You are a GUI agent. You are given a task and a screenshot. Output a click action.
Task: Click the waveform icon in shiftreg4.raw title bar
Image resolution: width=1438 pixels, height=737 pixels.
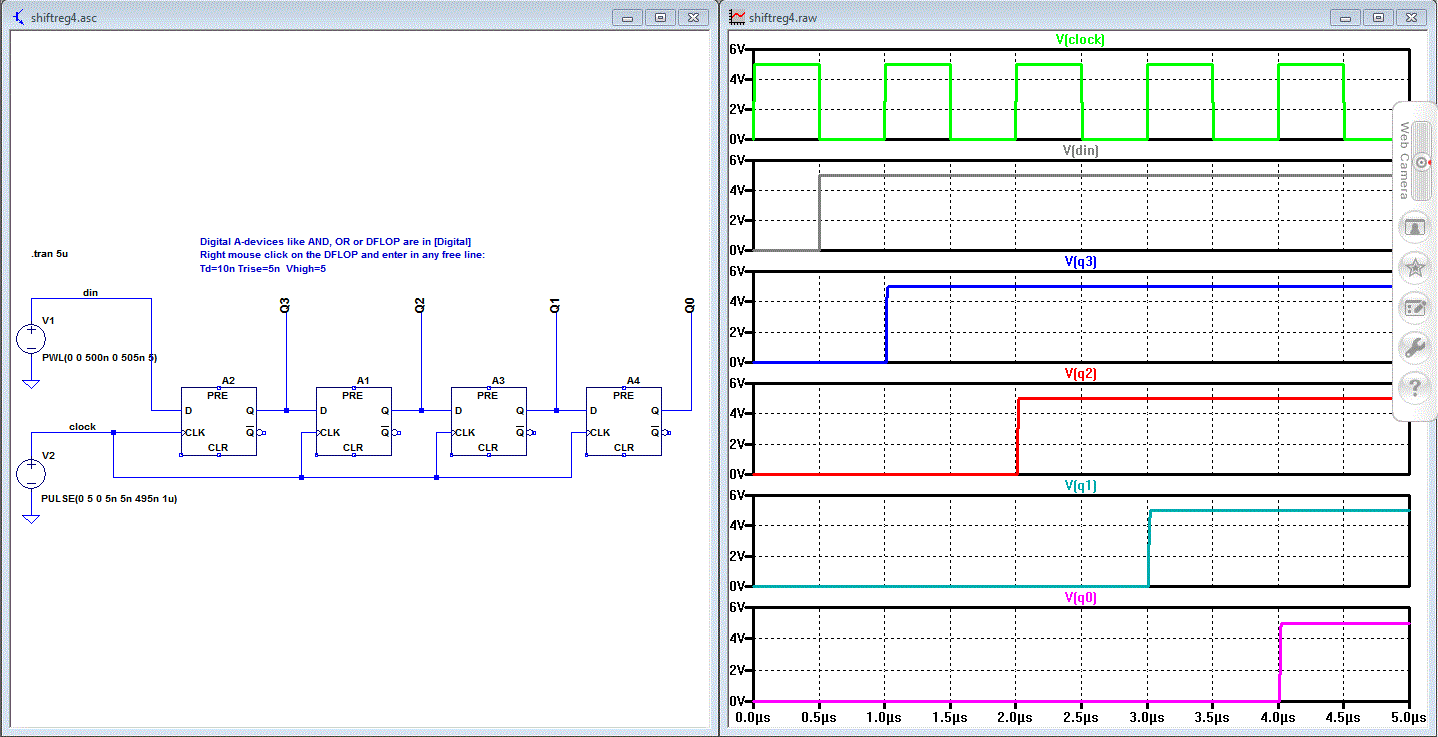pyautogui.click(x=737, y=17)
